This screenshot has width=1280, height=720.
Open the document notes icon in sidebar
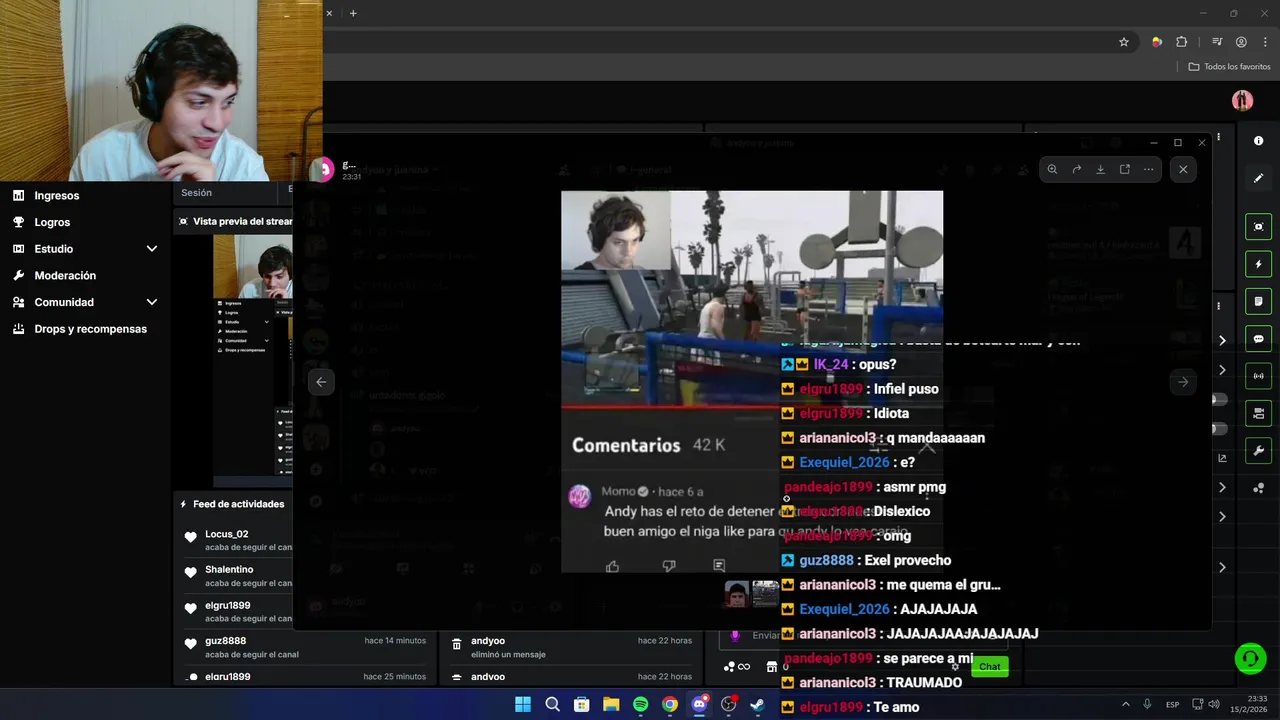pyautogui.click(x=1258, y=301)
